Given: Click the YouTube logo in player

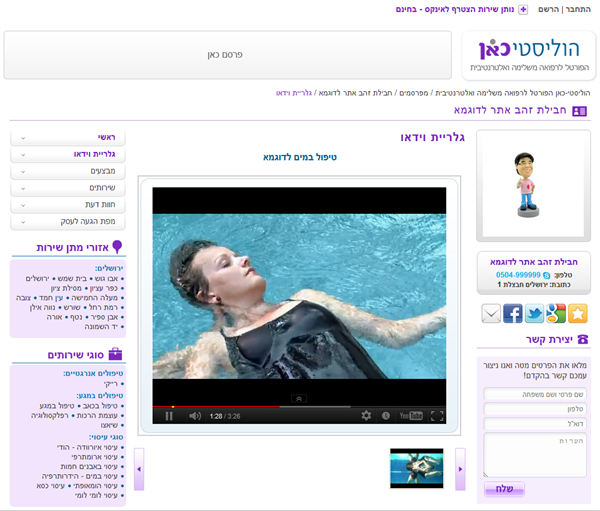Looking at the screenshot, I should pyautogui.click(x=411, y=416).
